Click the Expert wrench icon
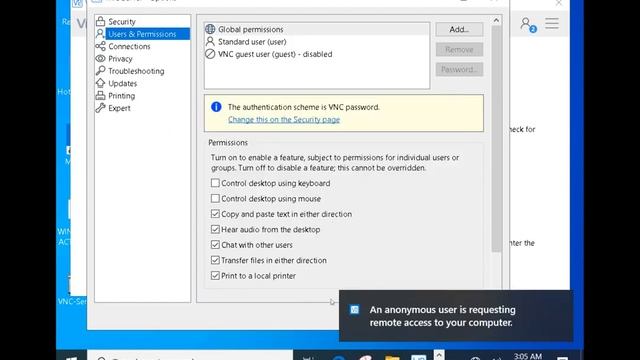Screen dimensions: 640x360 pos(100,108)
